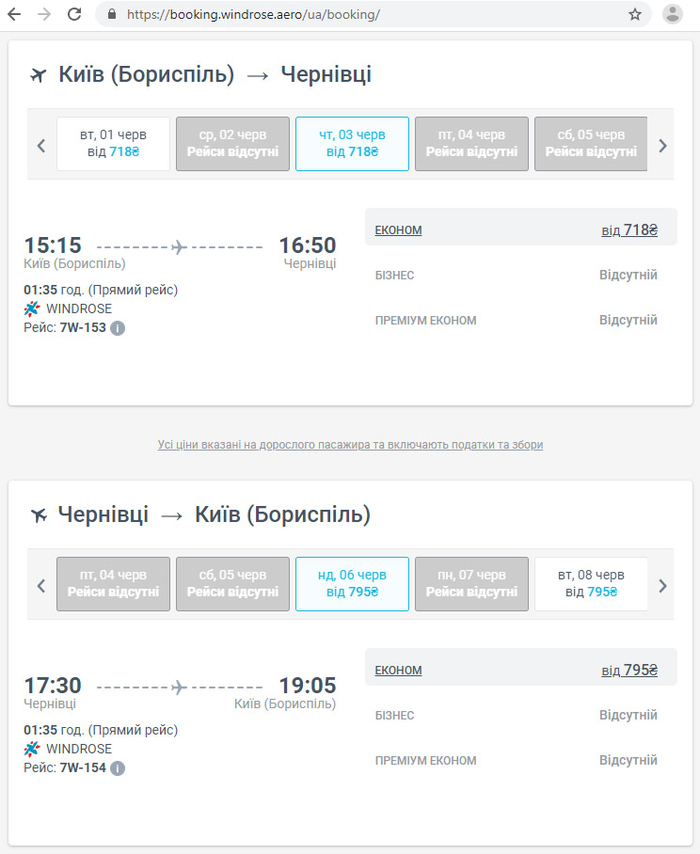Image resolution: width=700 pixels, height=854 pixels.
Task: Click the browser back arrow
Action: [15, 14]
